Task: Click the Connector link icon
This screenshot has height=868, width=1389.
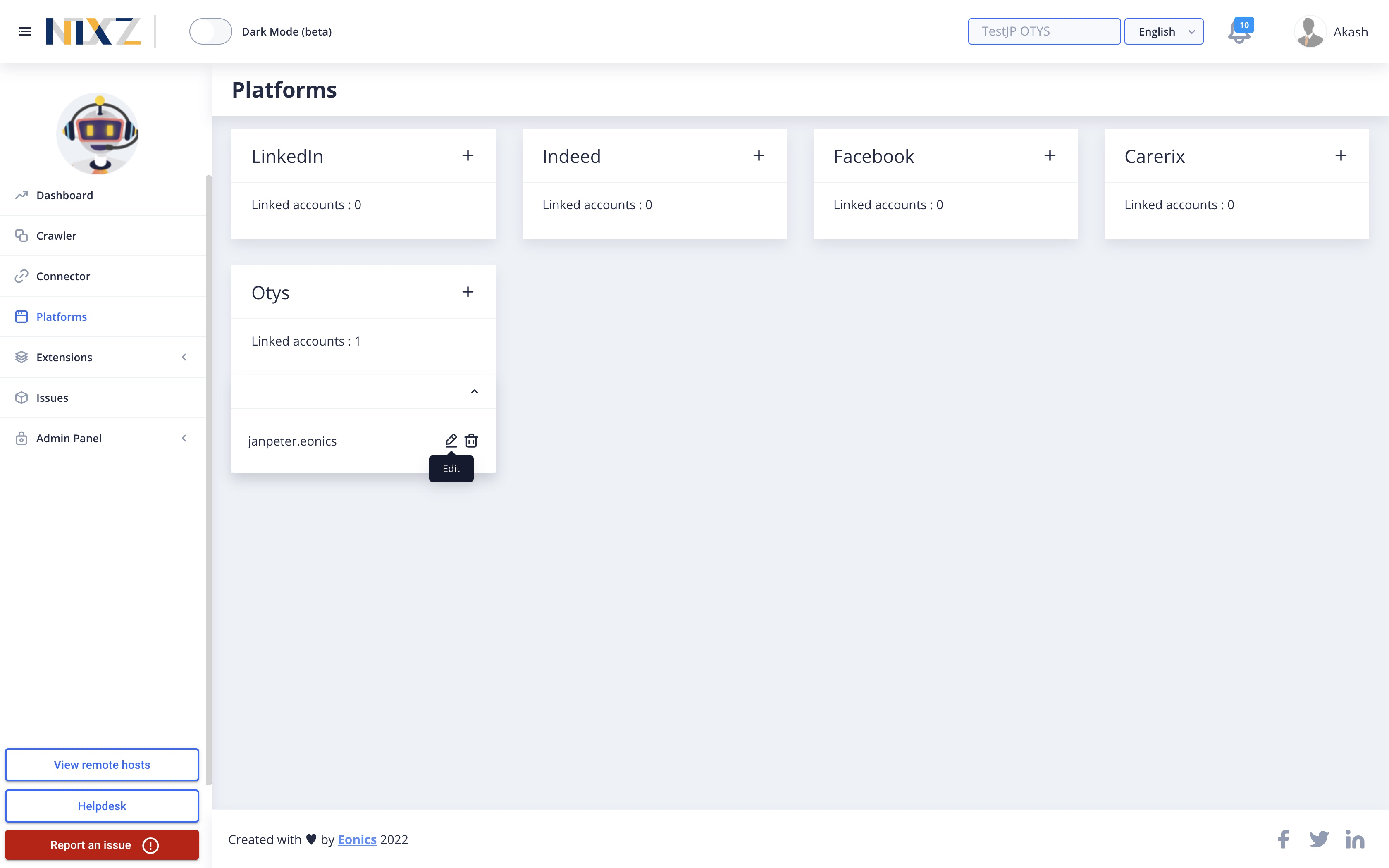Action: tap(21, 276)
